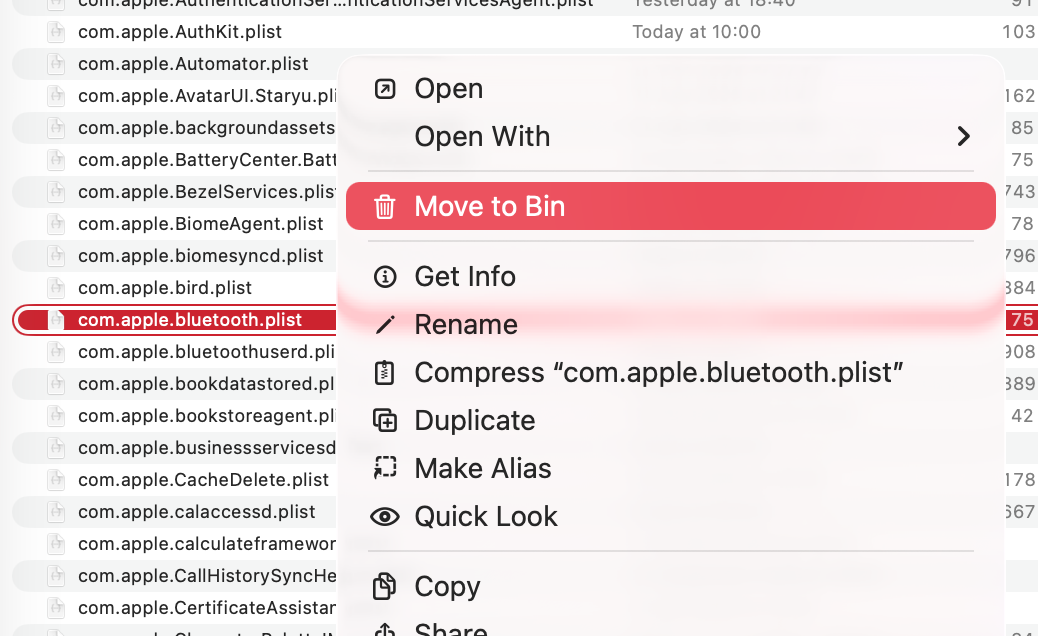Click the file icon of com.apple.biomesyncd.plist
This screenshot has height=636, width=1038.
coord(56,255)
